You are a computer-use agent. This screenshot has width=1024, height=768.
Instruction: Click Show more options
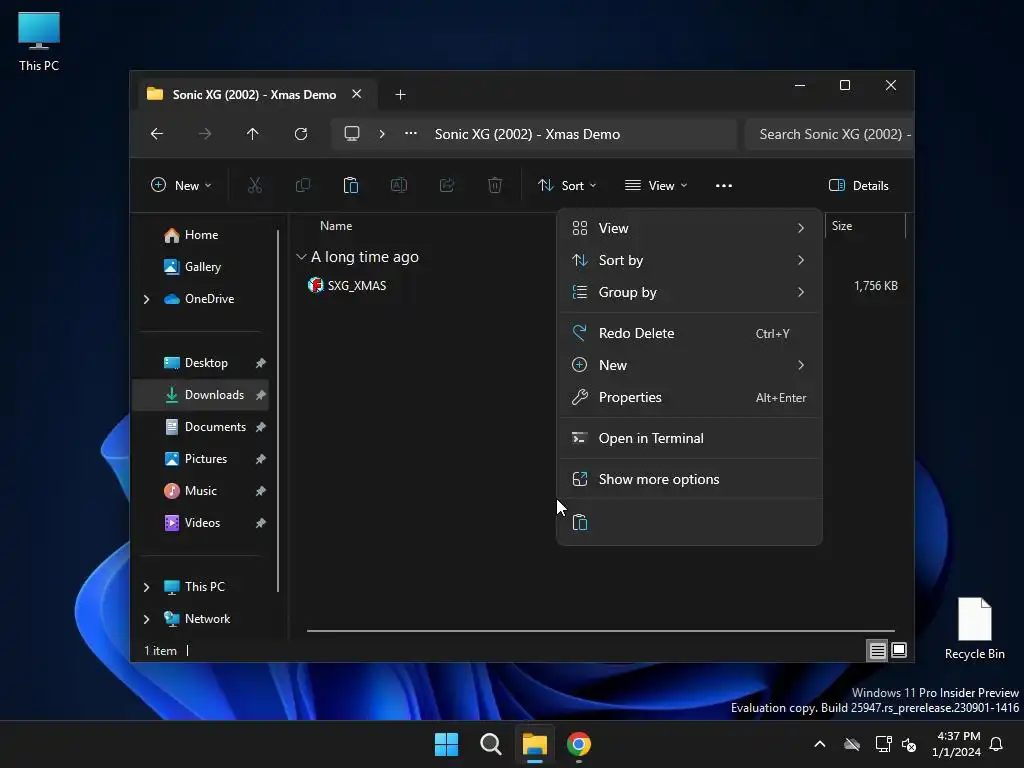point(689,479)
